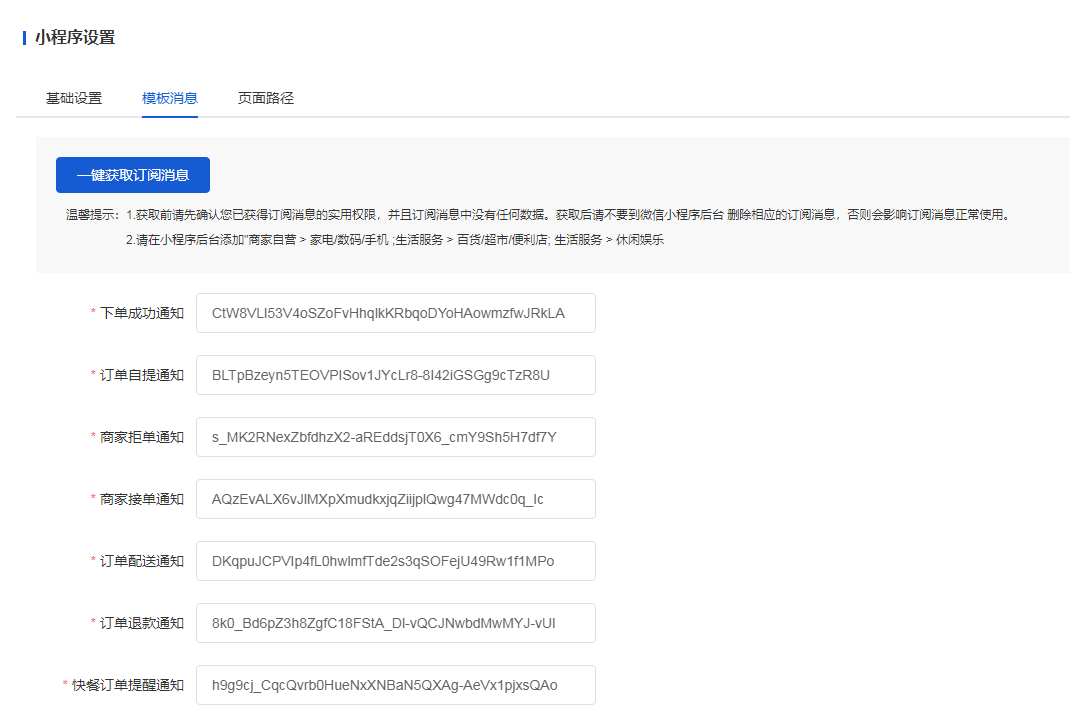
Task: Select the 模板消息 tab
Action: [170, 98]
